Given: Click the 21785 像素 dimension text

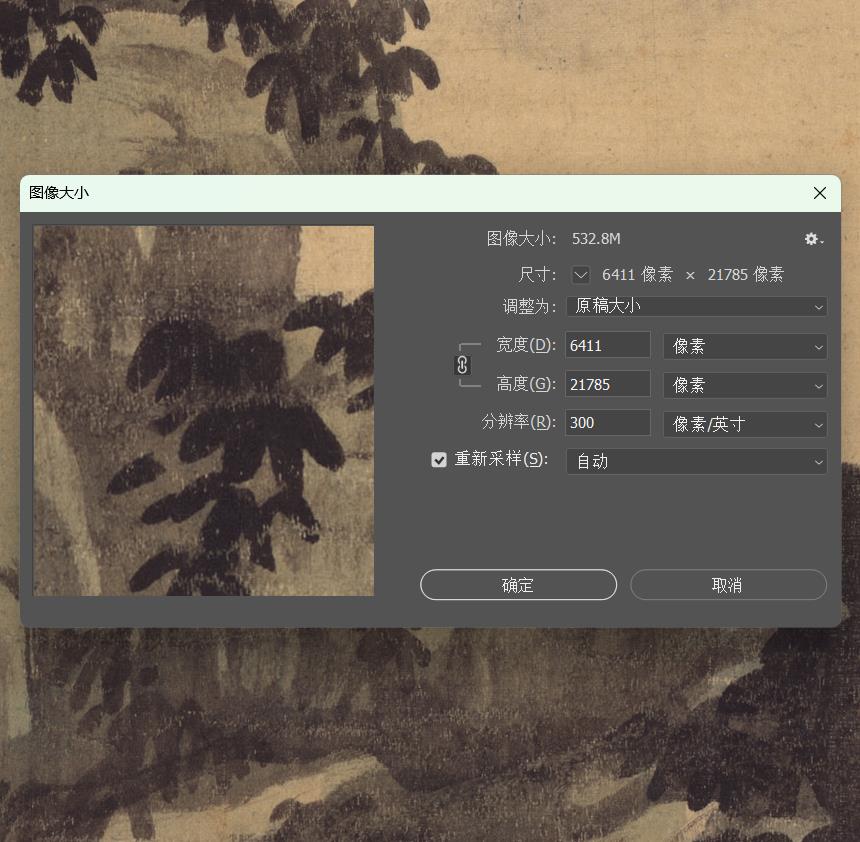Looking at the screenshot, I should click(746, 274).
